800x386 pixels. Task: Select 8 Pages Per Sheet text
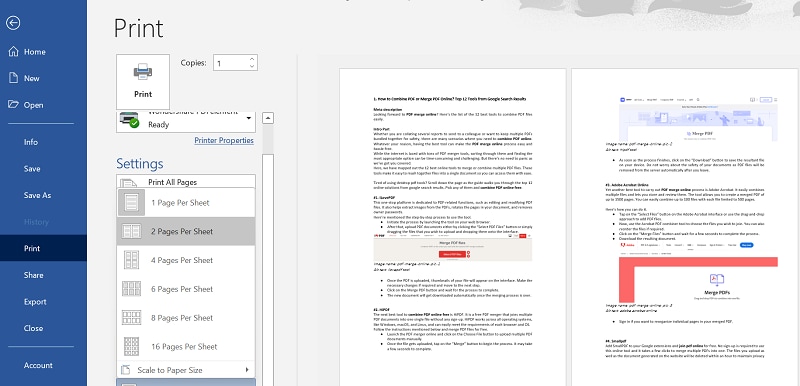pyautogui.click(x=182, y=318)
